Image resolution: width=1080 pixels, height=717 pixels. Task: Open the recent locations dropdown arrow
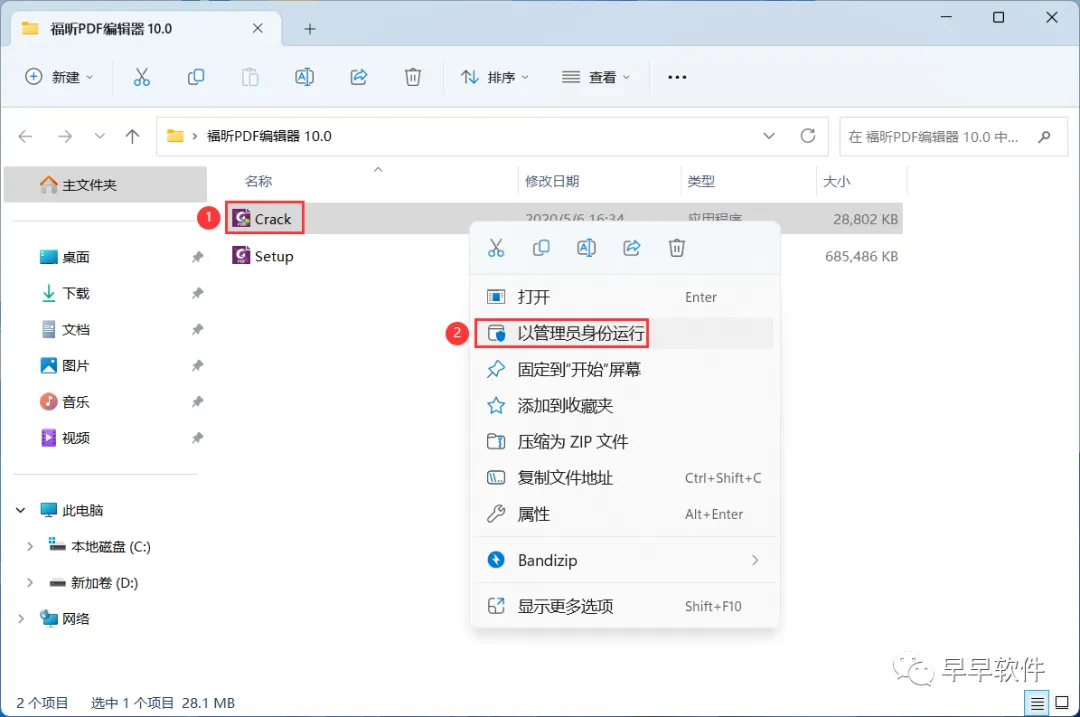coord(100,136)
